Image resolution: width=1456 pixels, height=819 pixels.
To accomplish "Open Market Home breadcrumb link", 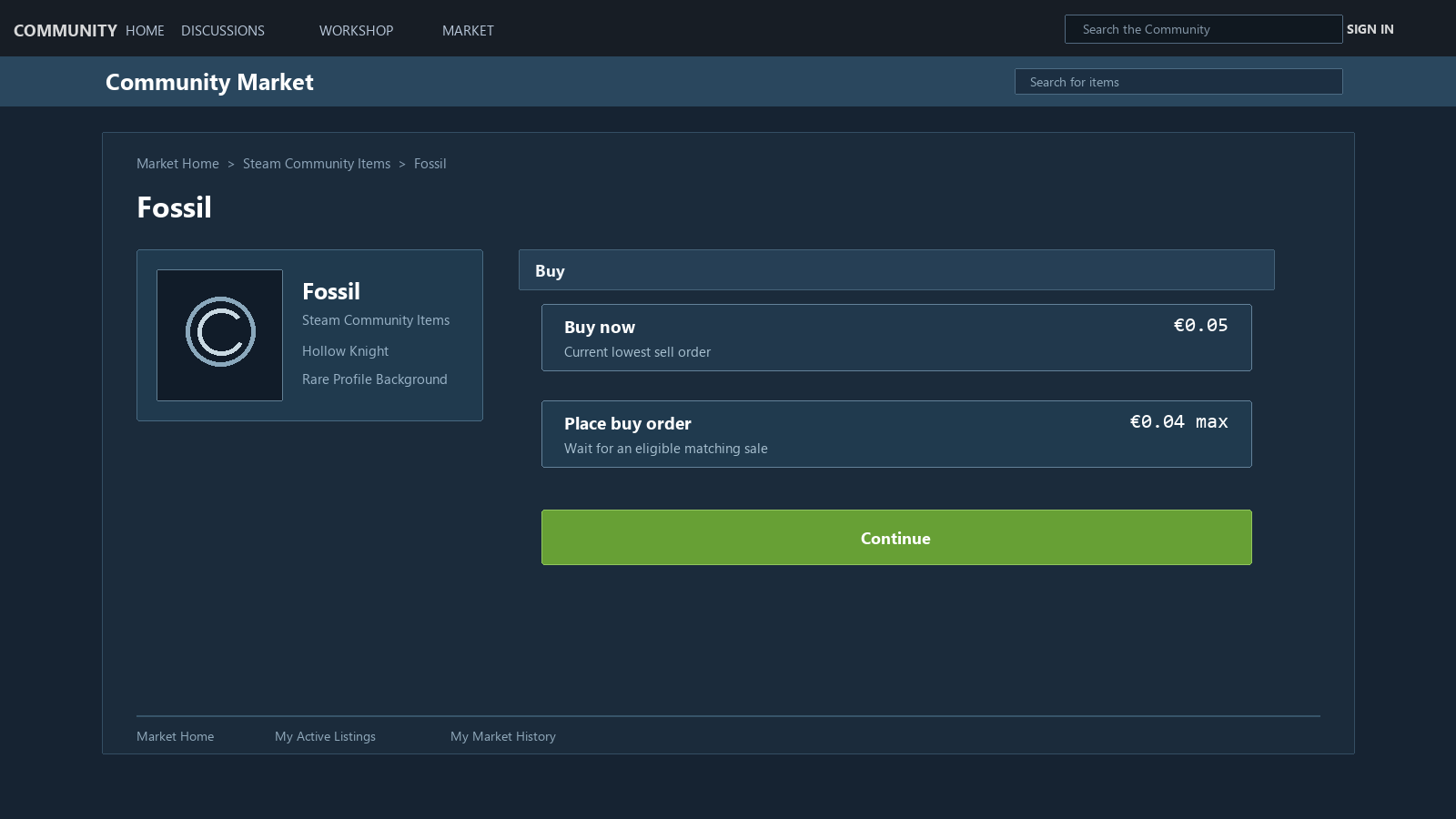I will [177, 164].
